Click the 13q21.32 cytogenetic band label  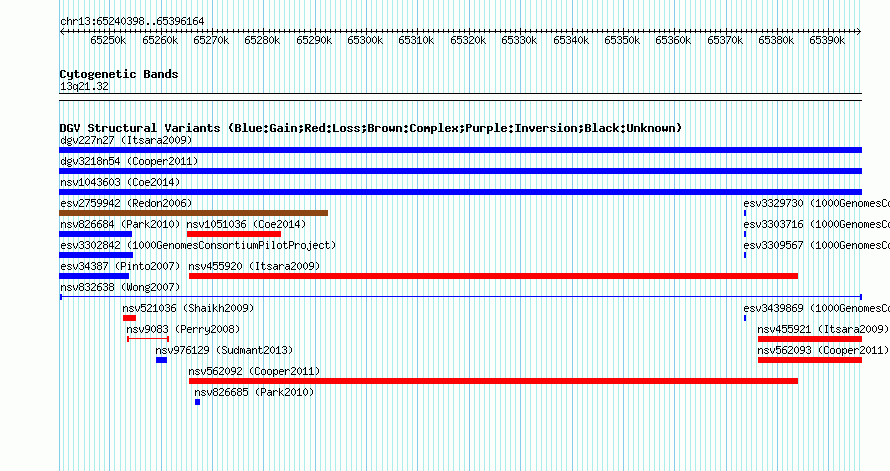click(x=85, y=86)
